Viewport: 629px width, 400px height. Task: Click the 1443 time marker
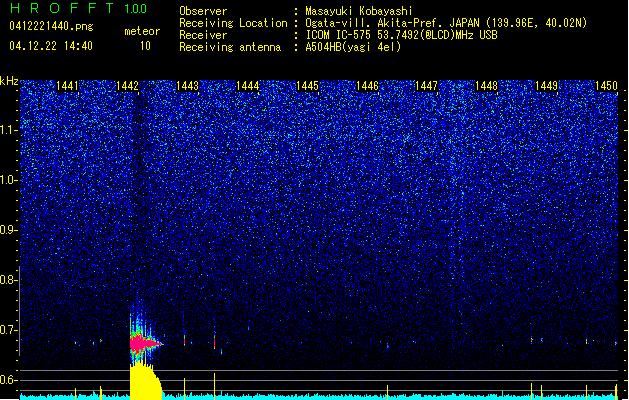[x=187, y=86]
